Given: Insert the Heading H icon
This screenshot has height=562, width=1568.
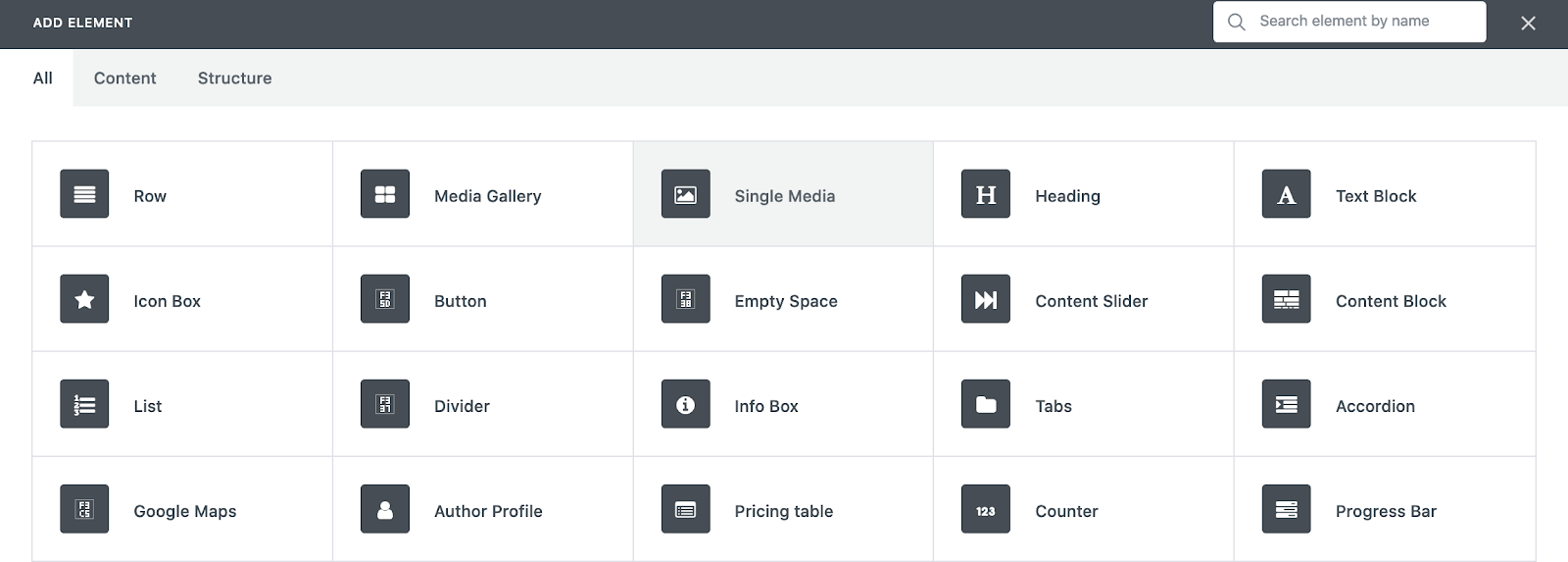Looking at the screenshot, I should [986, 194].
